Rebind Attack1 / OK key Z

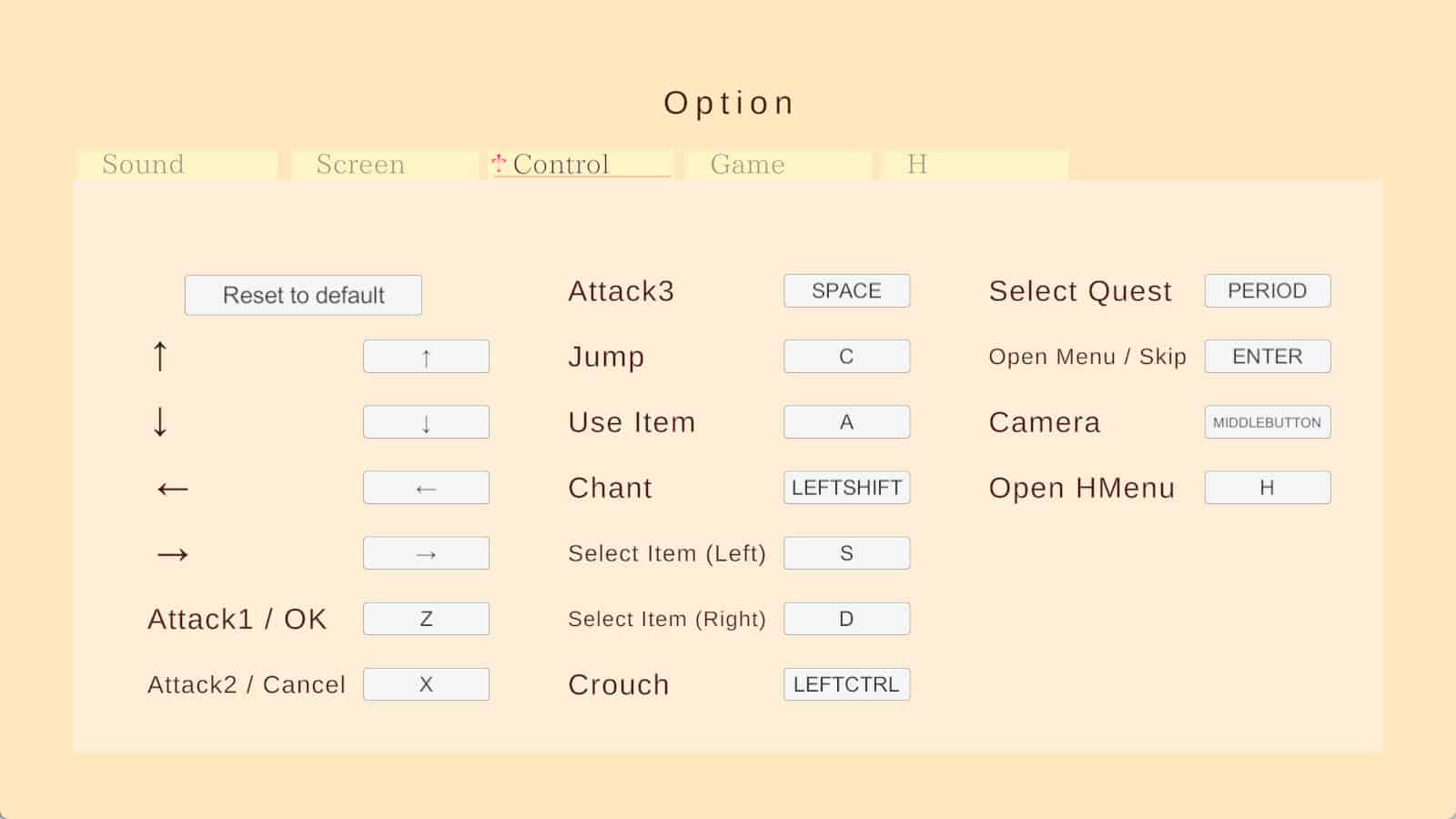(x=426, y=619)
